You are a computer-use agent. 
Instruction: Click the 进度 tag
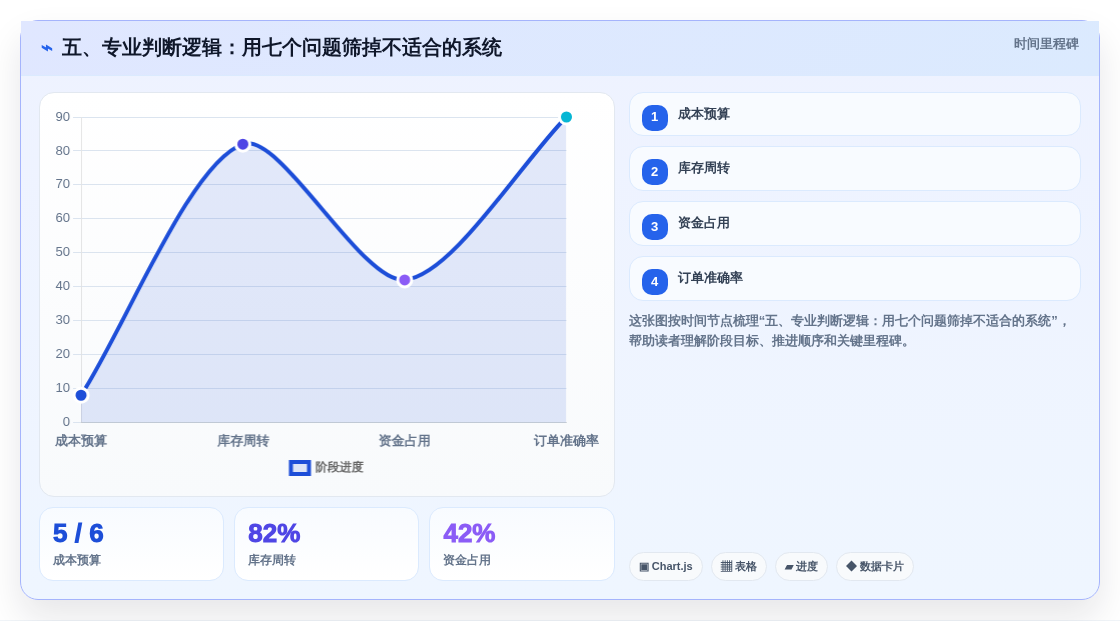point(801,567)
